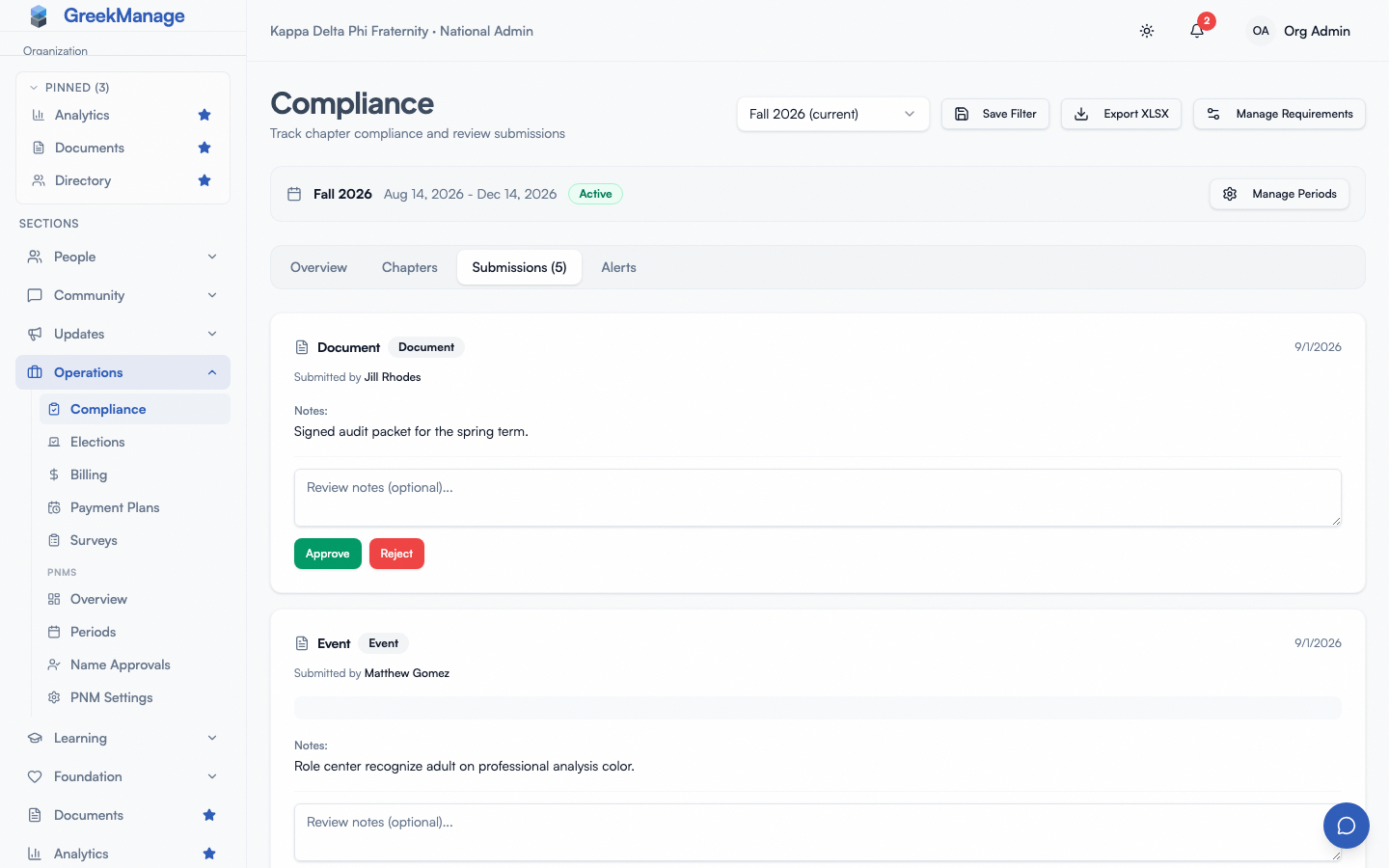Open PNM Settings page
The image size is (1389, 868).
click(x=135, y=697)
